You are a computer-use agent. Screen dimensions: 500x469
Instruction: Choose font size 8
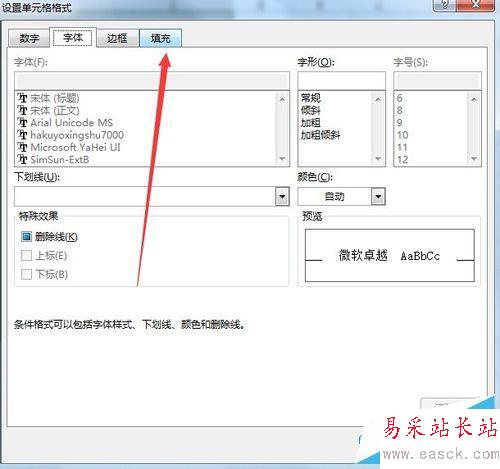(400, 110)
